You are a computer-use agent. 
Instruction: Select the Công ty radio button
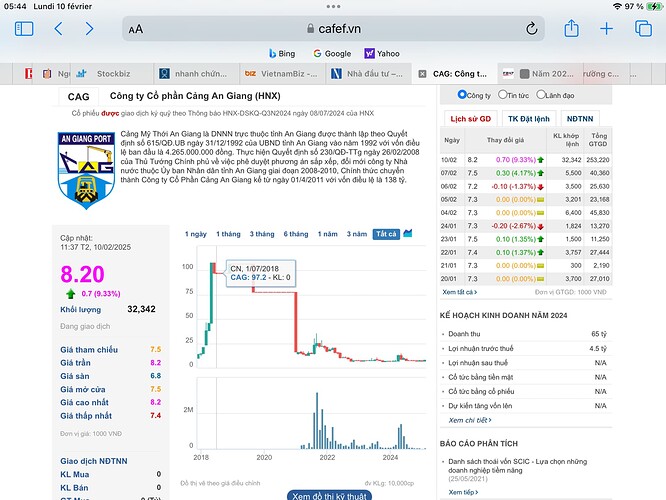[x=462, y=95]
